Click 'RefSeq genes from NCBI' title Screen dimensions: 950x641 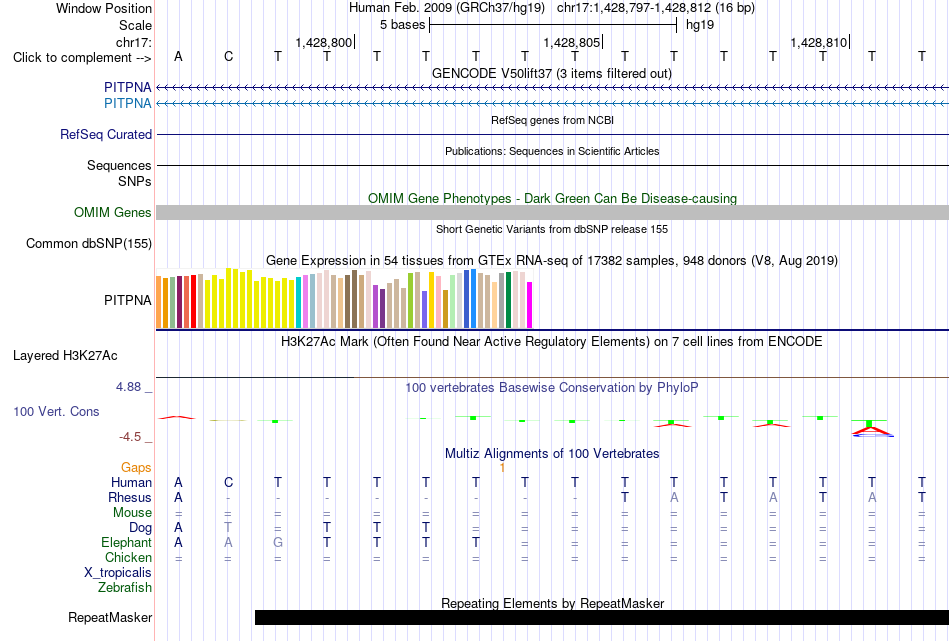click(x=552, y=120)
